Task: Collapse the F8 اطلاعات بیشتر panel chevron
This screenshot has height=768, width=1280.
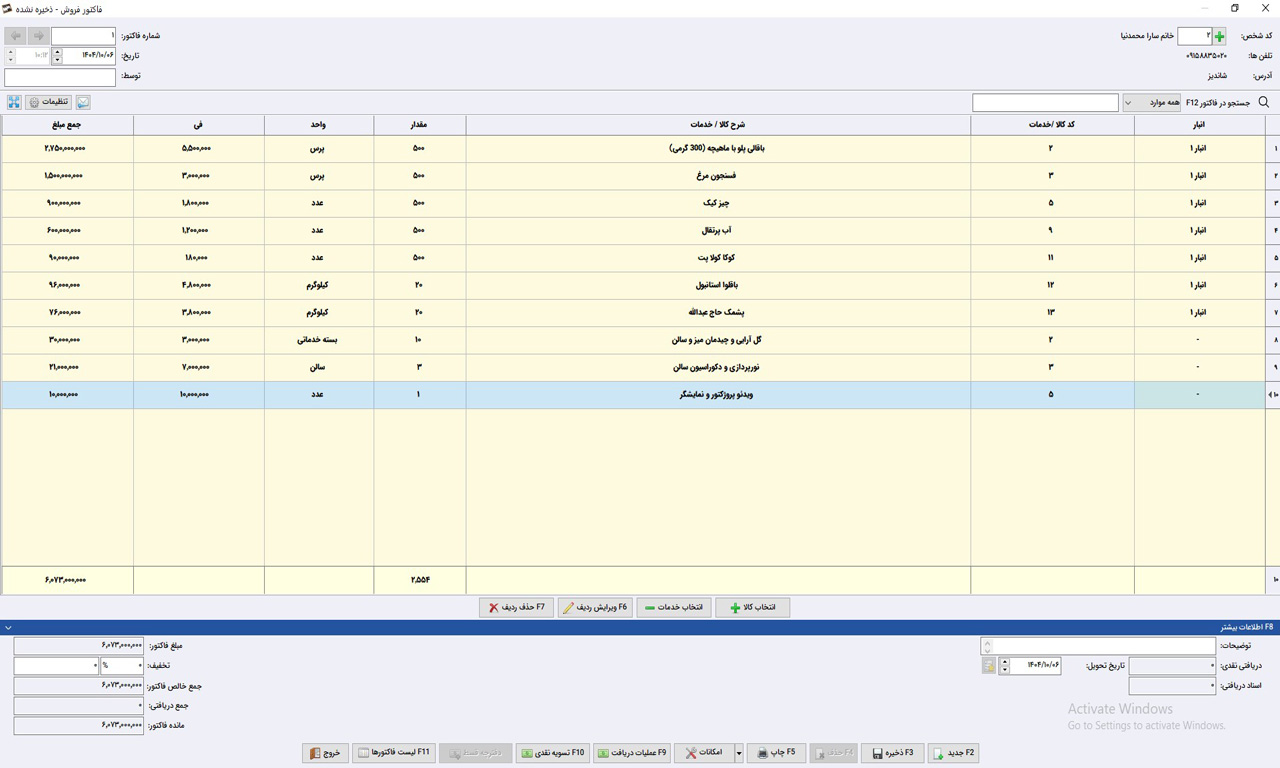Action: click(x=8, y=628)
